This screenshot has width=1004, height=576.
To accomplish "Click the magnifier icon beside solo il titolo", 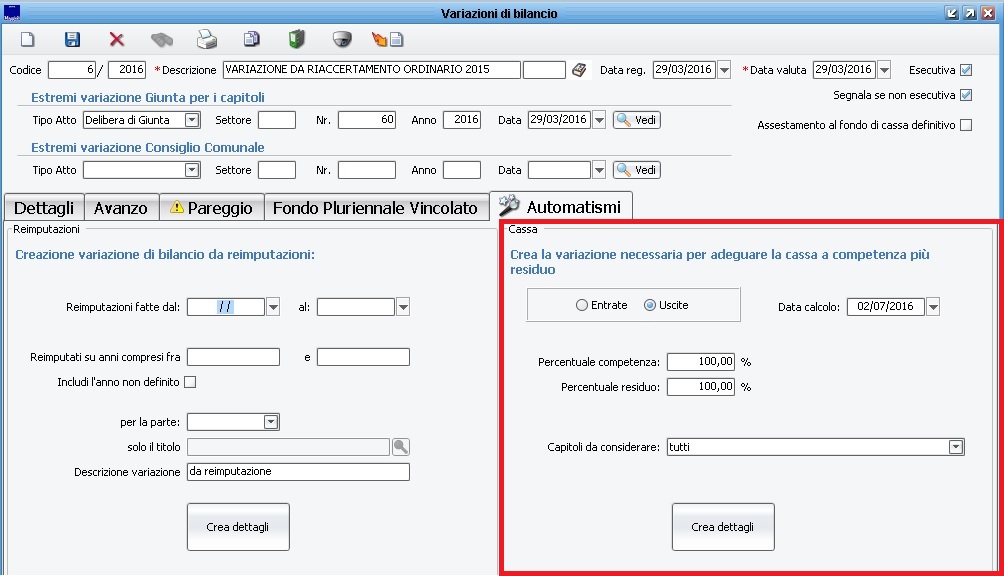I will 401,447.
